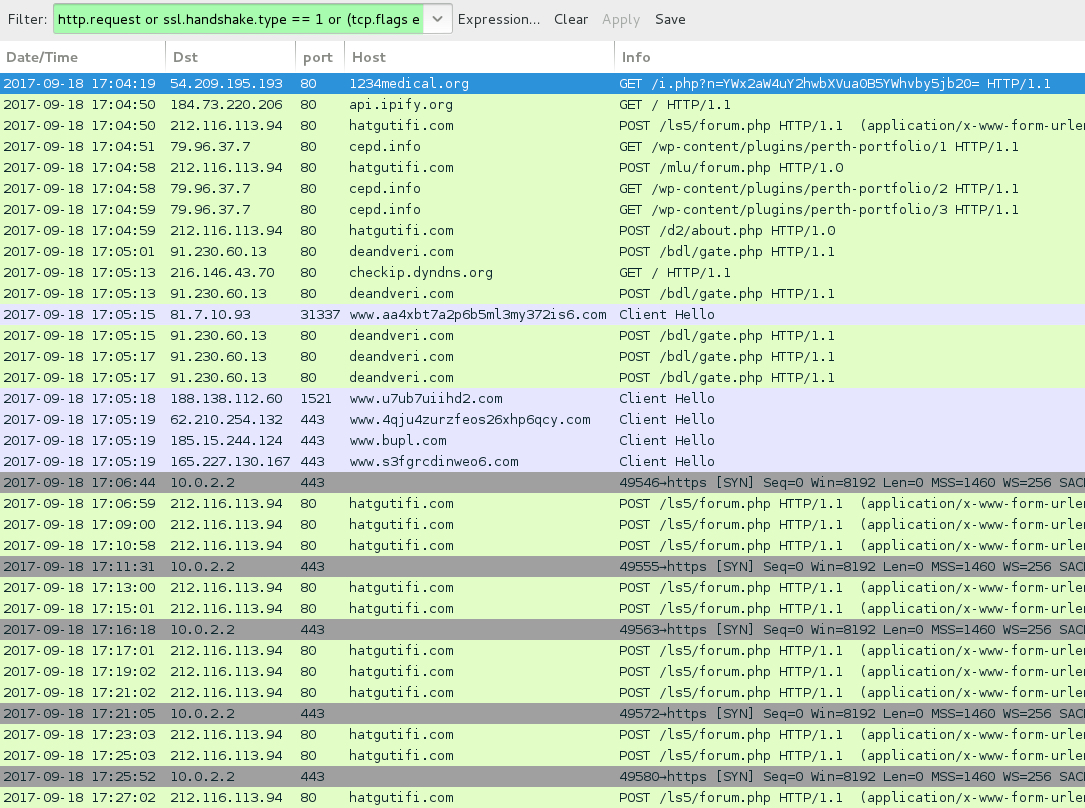Select the 17:05:15 deandveri.com POST row

[542, 336]
